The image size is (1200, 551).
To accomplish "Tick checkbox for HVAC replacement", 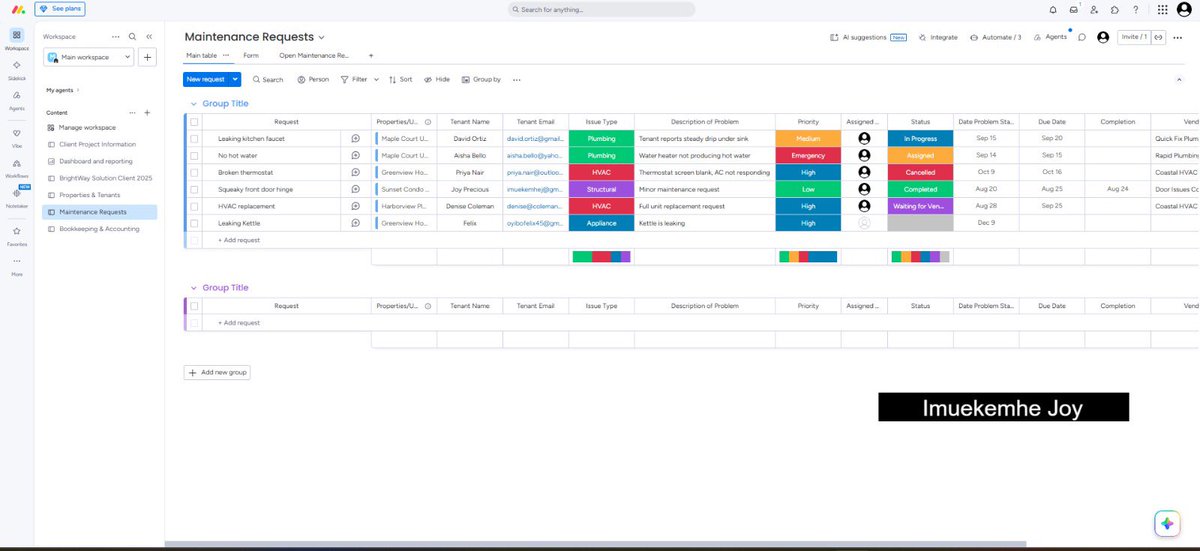I will 194,206.
